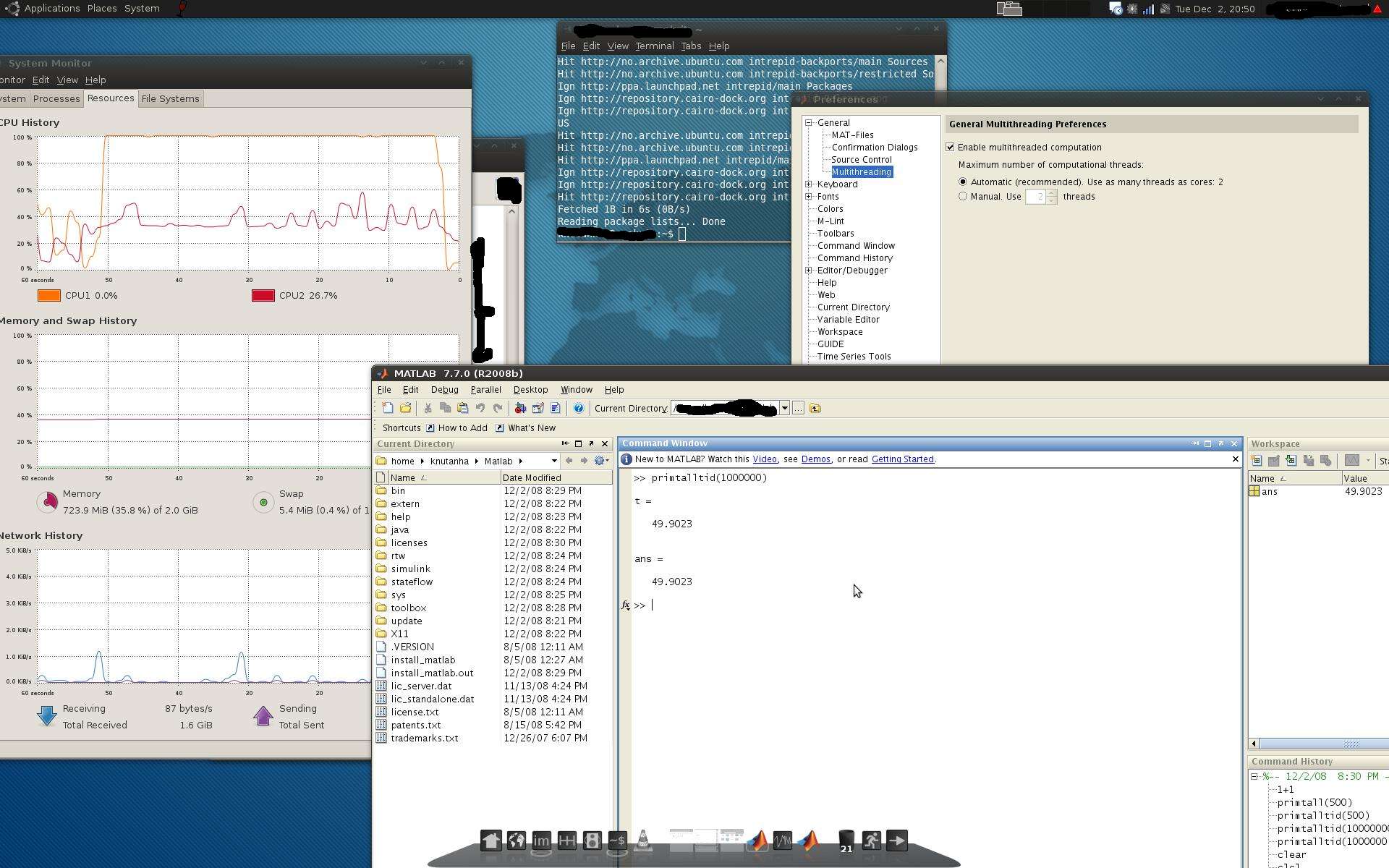Open the Desktop menu in MATLAB

(530, 389)
